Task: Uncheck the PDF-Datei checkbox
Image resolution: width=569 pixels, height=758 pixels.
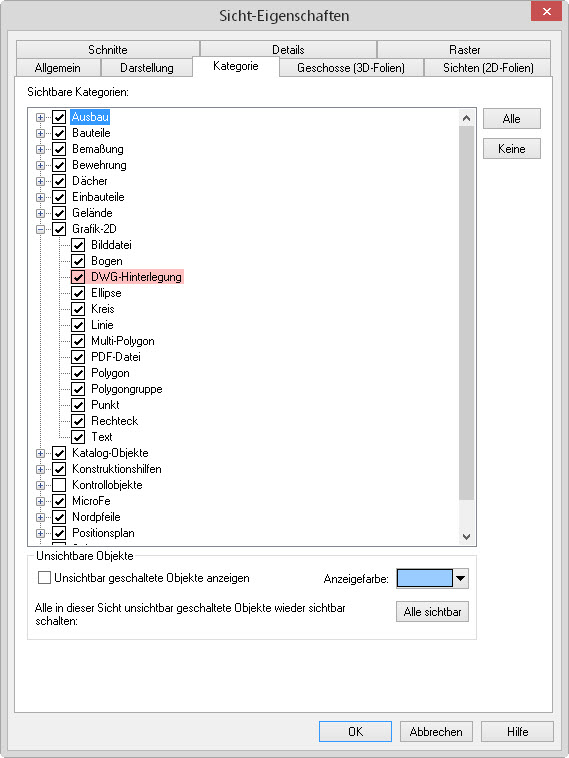Action: tap(78, 357)
